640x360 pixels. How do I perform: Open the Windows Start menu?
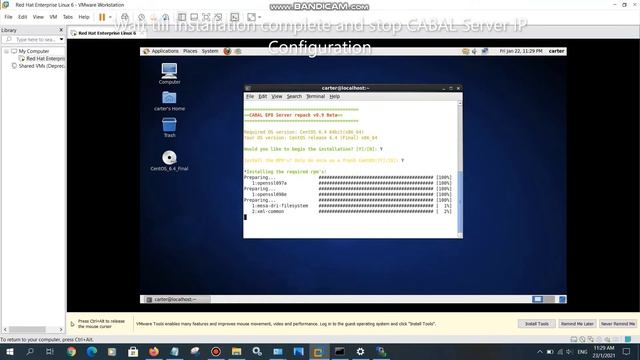(x=10, y=351)
